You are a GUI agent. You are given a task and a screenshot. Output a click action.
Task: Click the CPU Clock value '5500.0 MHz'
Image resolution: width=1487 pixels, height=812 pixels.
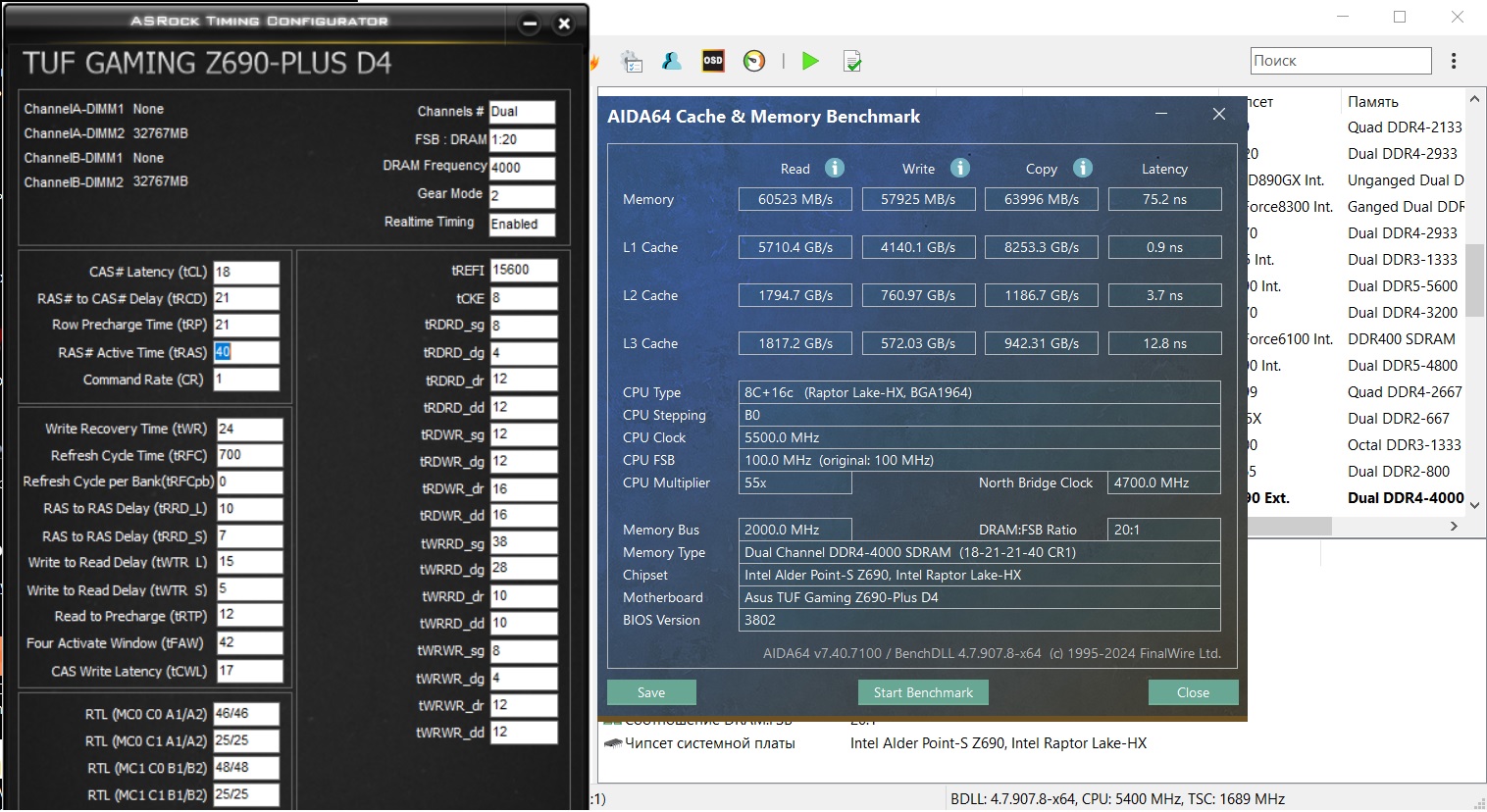coord(979,437)
